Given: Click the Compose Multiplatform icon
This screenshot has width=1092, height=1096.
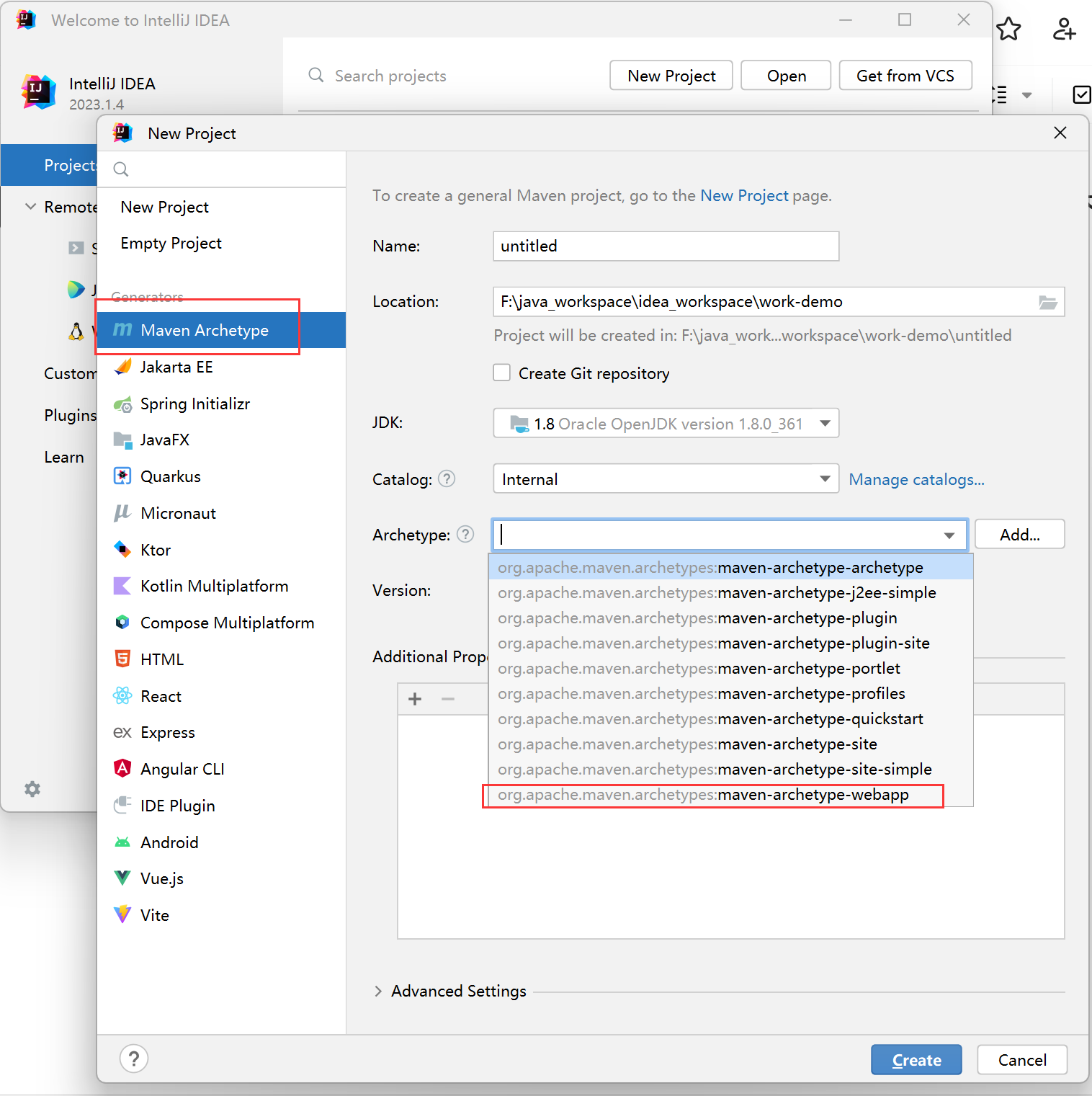Looking at the screenshot, I should pos(123,623).
